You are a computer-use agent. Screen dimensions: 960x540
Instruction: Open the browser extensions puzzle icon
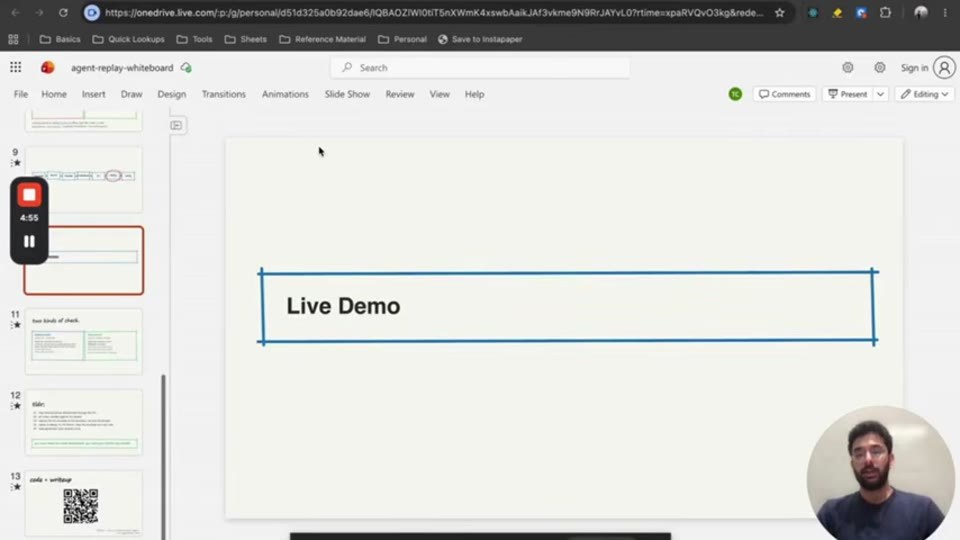tap(885, 12)
